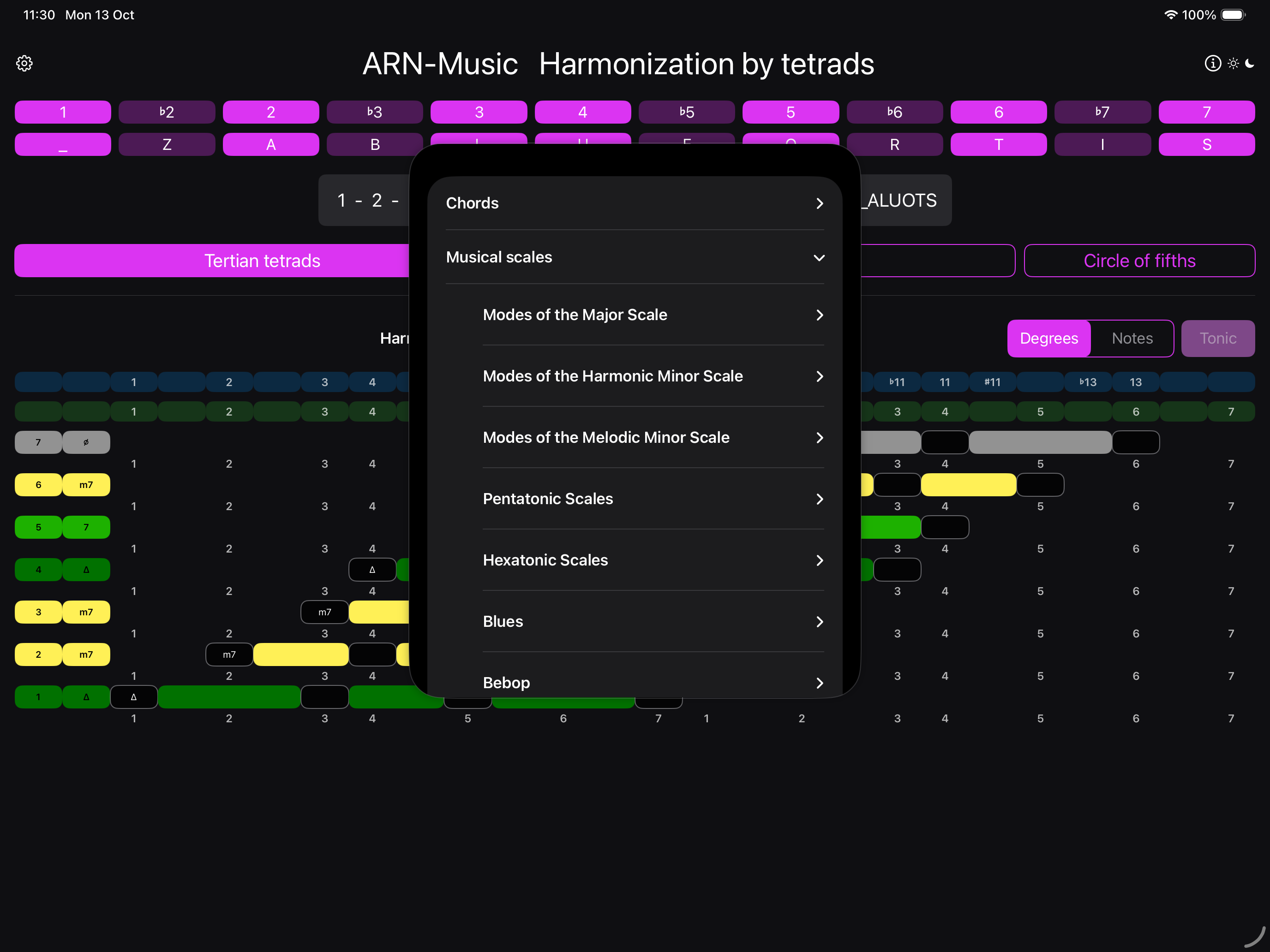
Task: Click the Tonic button
Action: tap(1217, 339)
